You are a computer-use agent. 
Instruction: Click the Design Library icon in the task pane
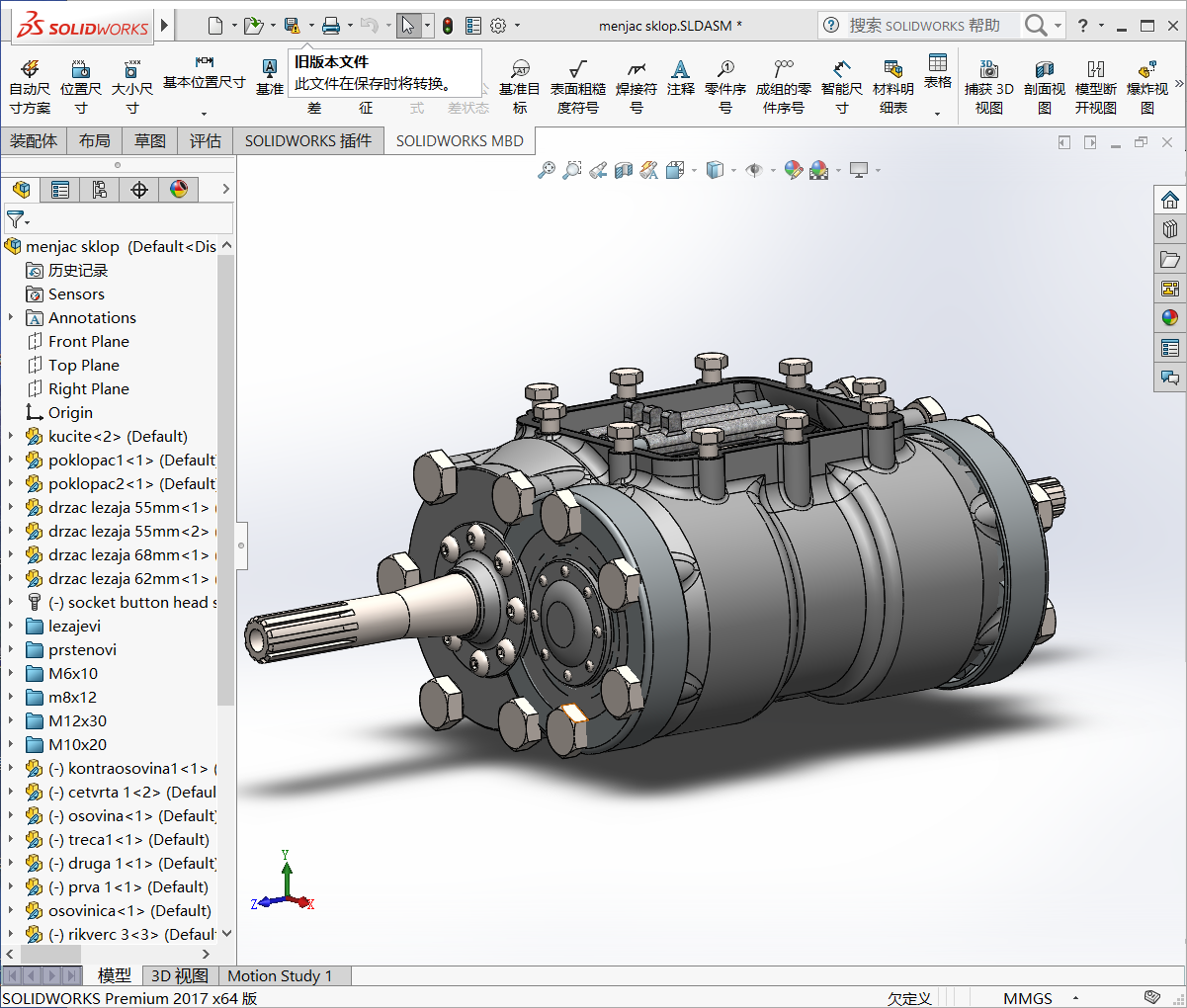coord(1170,229)
